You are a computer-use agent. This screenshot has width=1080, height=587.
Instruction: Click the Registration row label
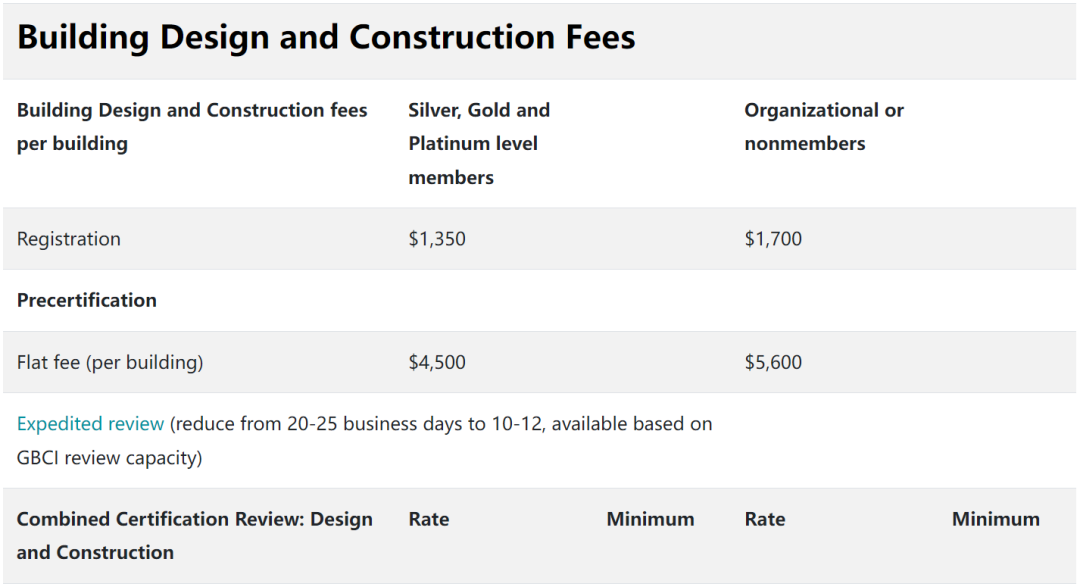click(x=69, y=239)
